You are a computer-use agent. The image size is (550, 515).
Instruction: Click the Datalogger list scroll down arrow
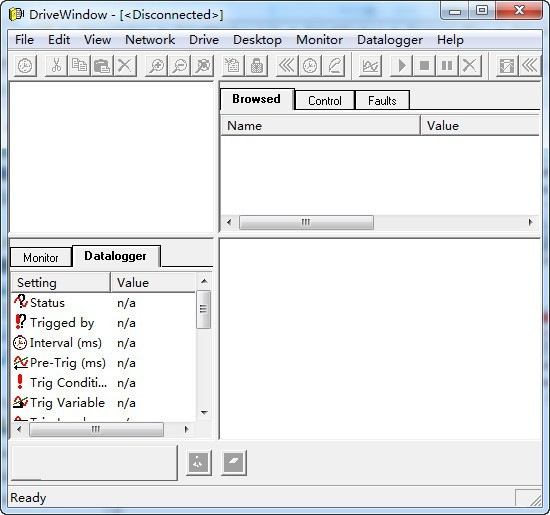(204, 413)
